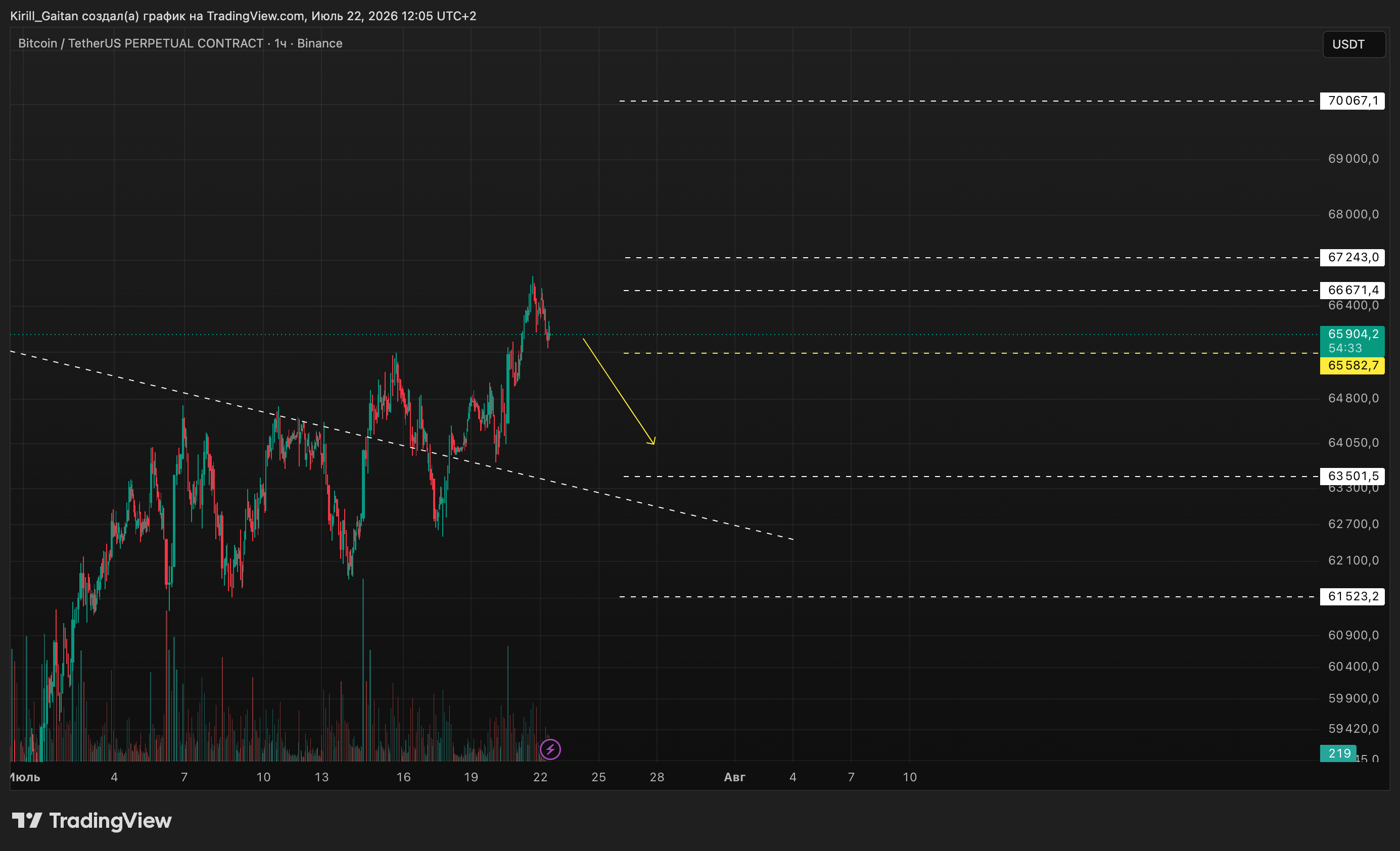1400x851 pixels.
Task: Open the USDT currency selector
Action: [x=1354, y=44]
